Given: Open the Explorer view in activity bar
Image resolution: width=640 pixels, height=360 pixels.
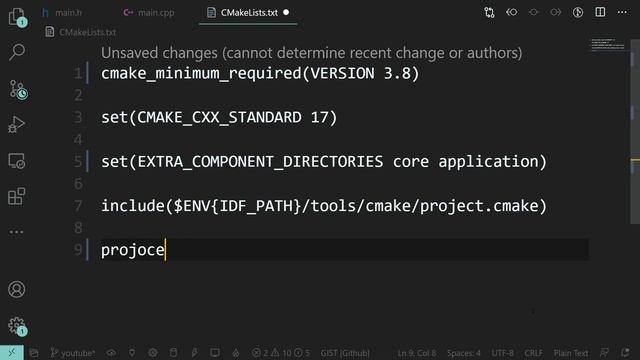Looking at the screenshot, I should [17, 17].
